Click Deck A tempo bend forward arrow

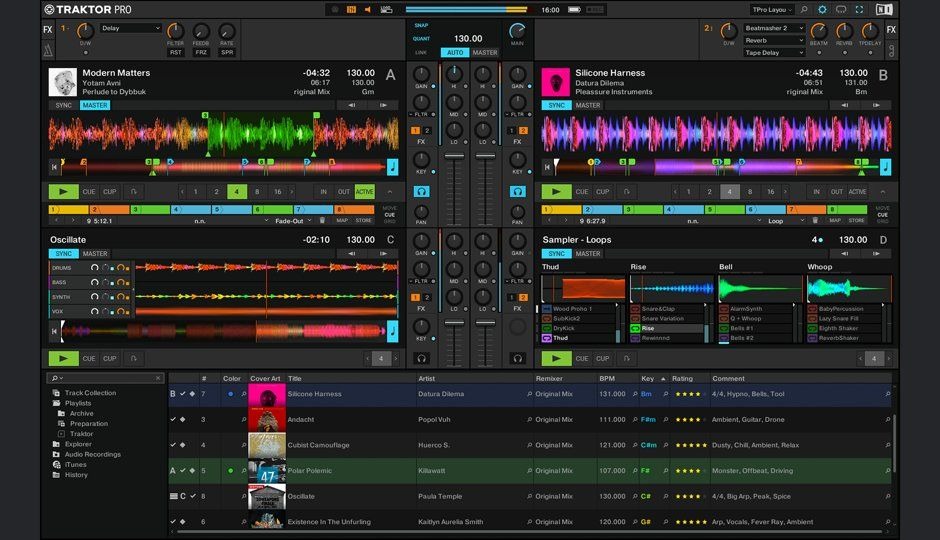click(x=383, y=105)
